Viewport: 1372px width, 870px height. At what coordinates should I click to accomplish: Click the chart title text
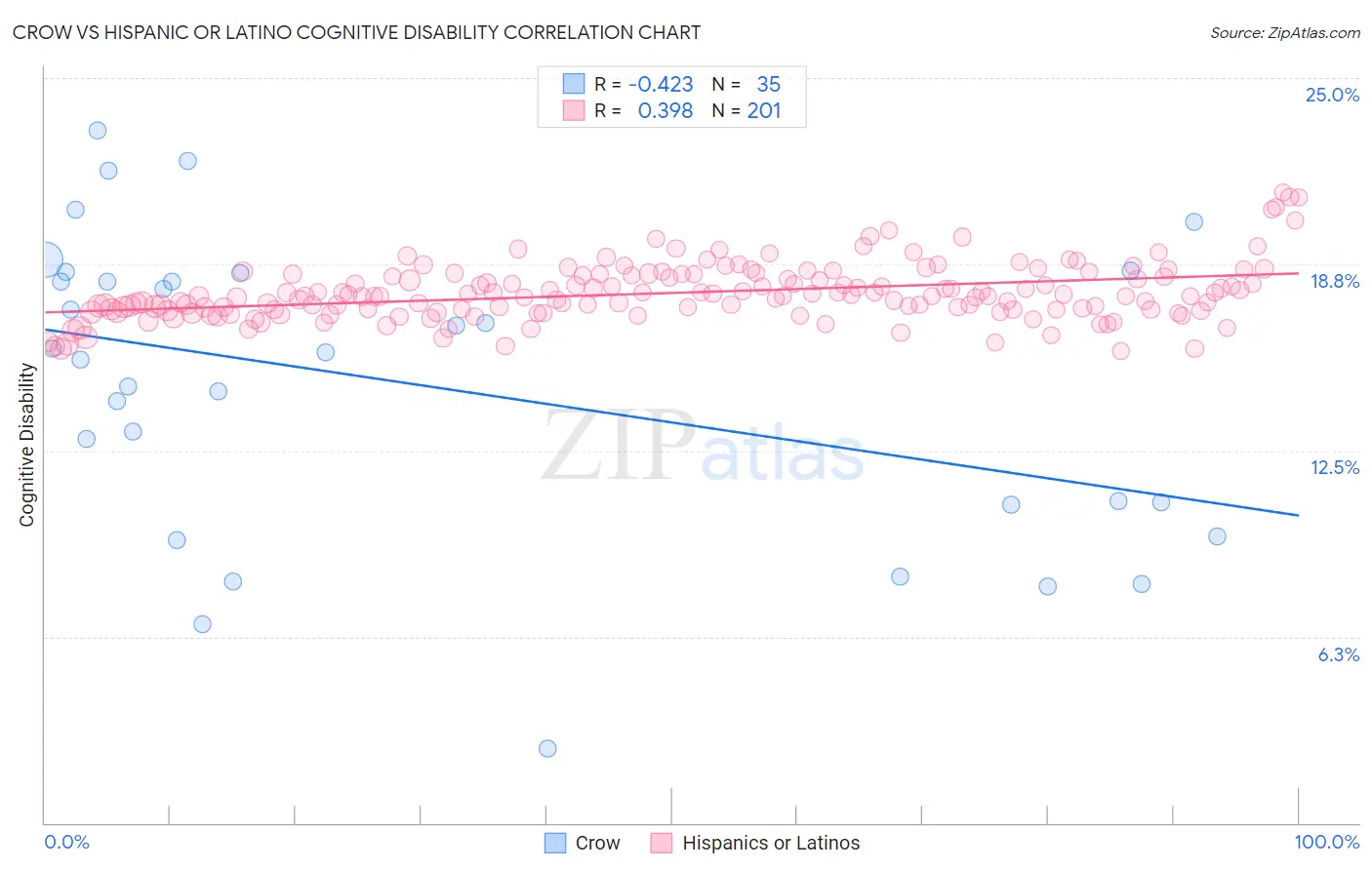[x=356, y=32]
